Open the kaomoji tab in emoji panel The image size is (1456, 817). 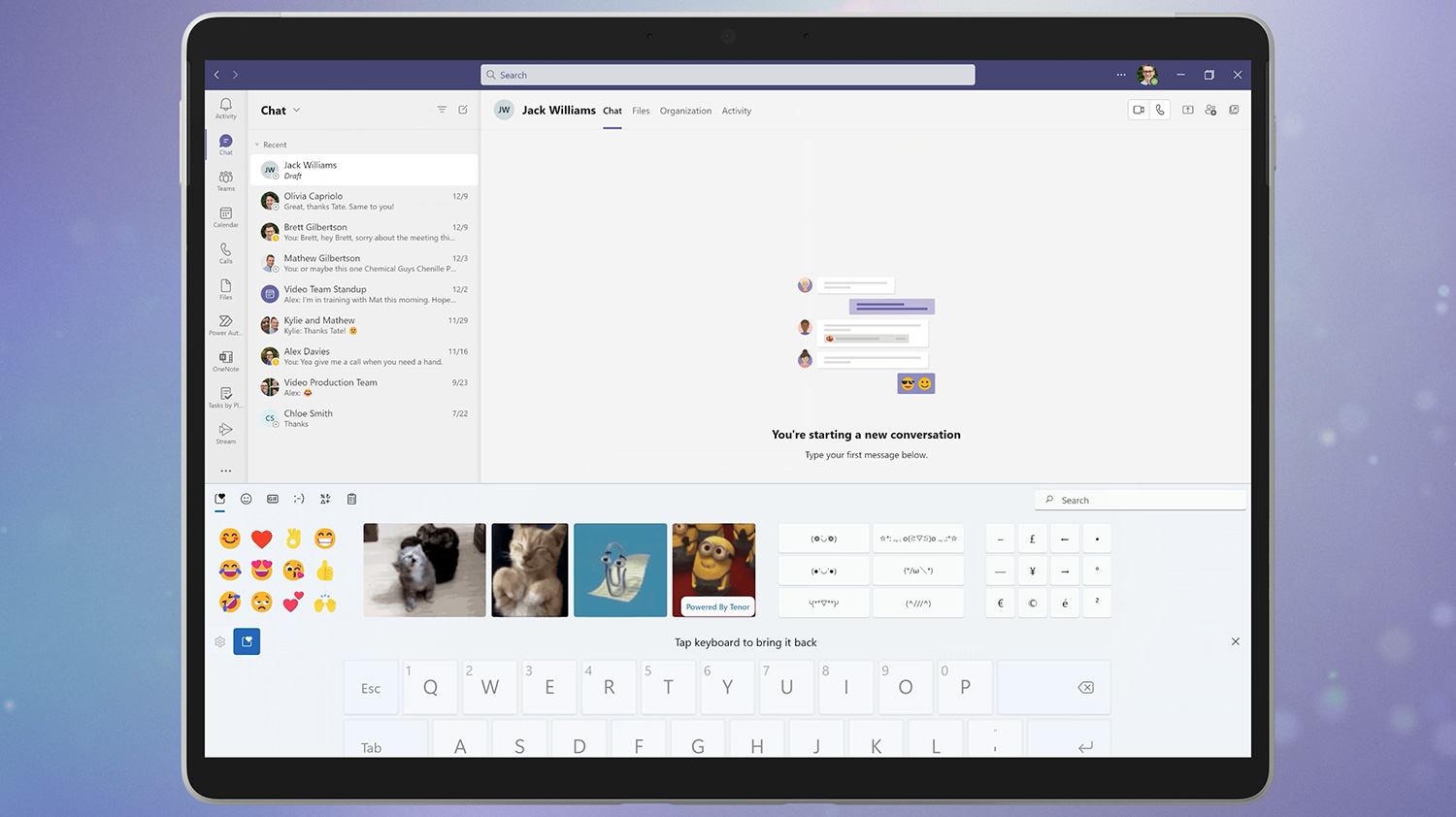299,499
